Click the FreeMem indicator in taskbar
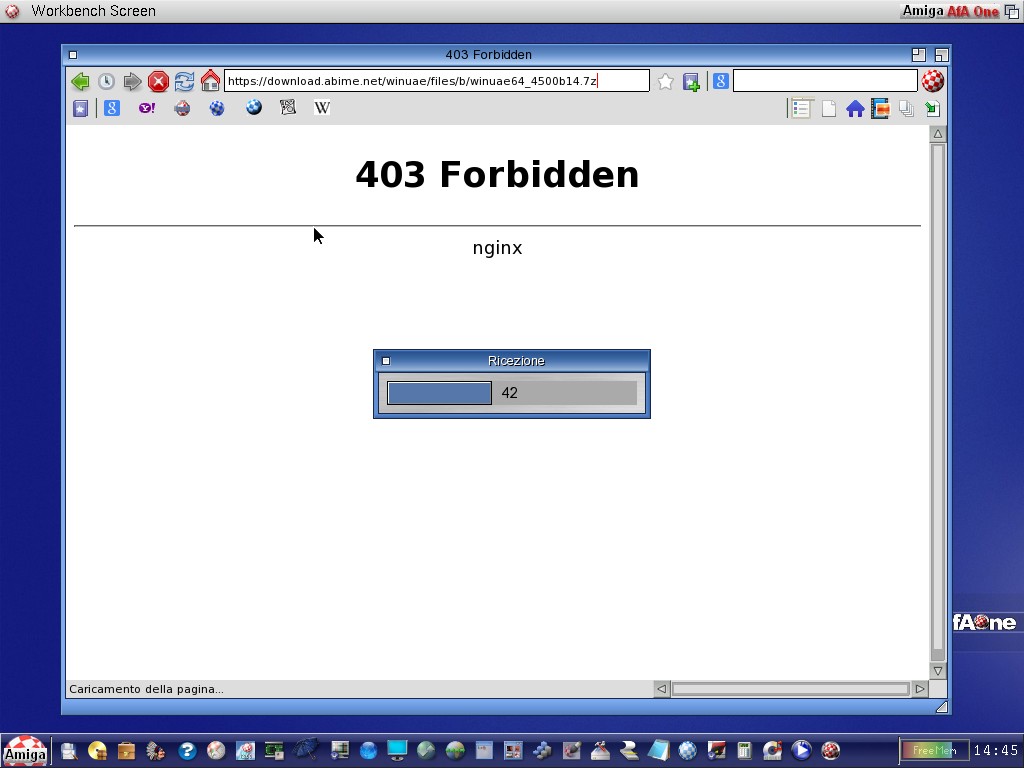Image resolution: width=1024 pixels, height=768 pixels. click(x=933, y=750)
